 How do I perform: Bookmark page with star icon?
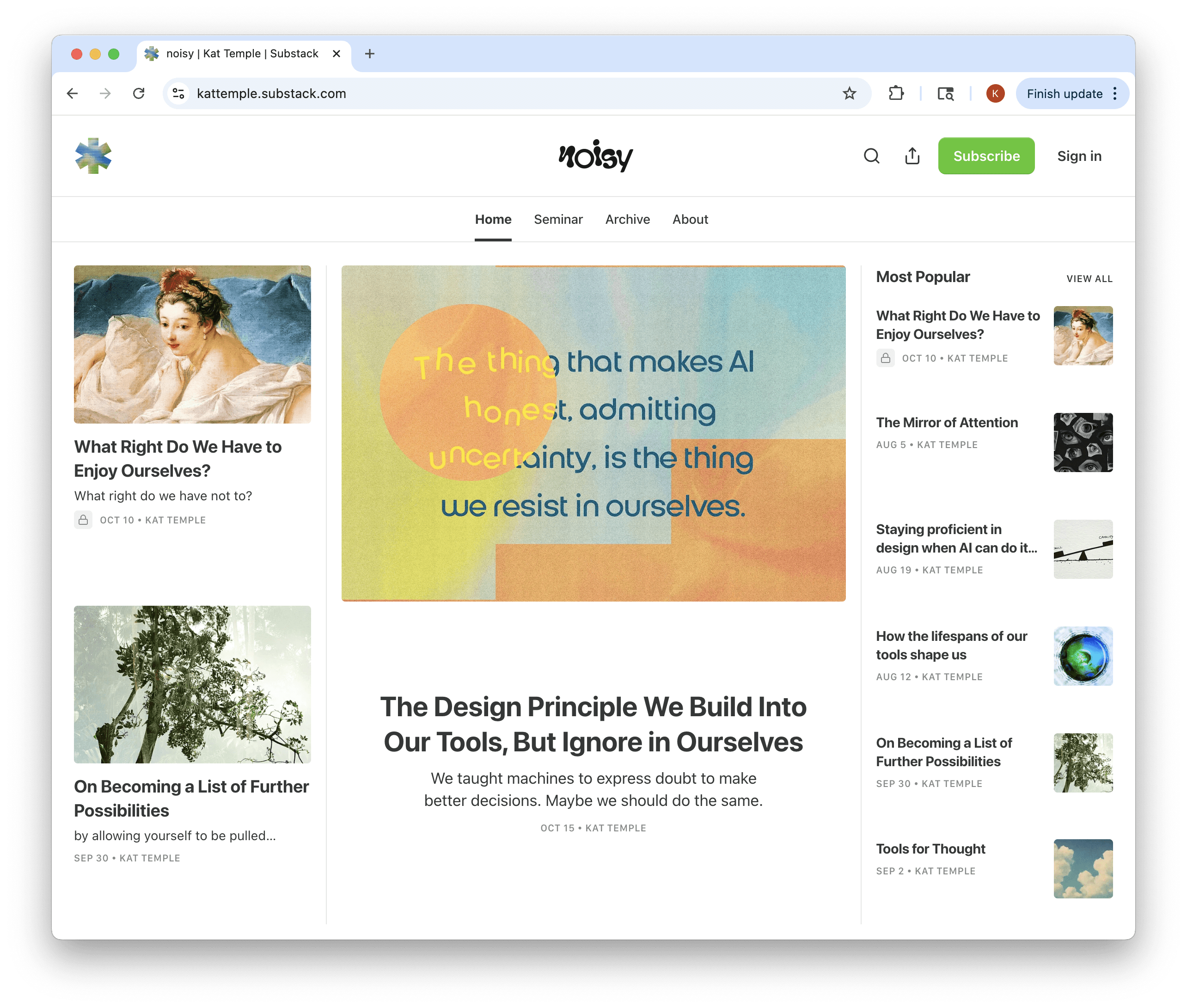(850, 93)
